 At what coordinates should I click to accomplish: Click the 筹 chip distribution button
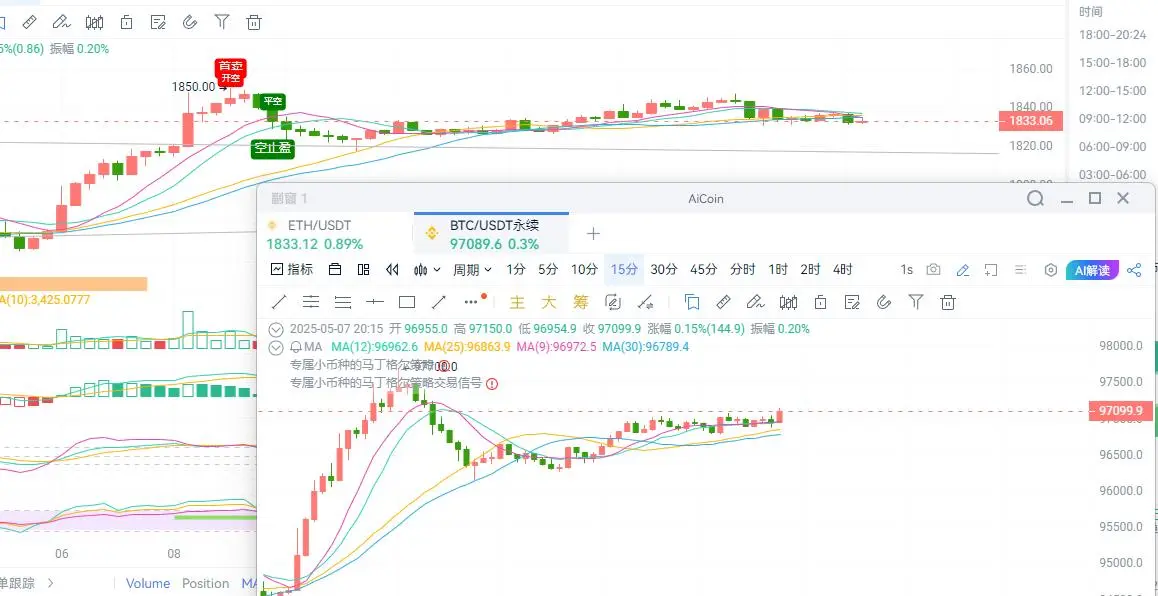tap(580, 301)
